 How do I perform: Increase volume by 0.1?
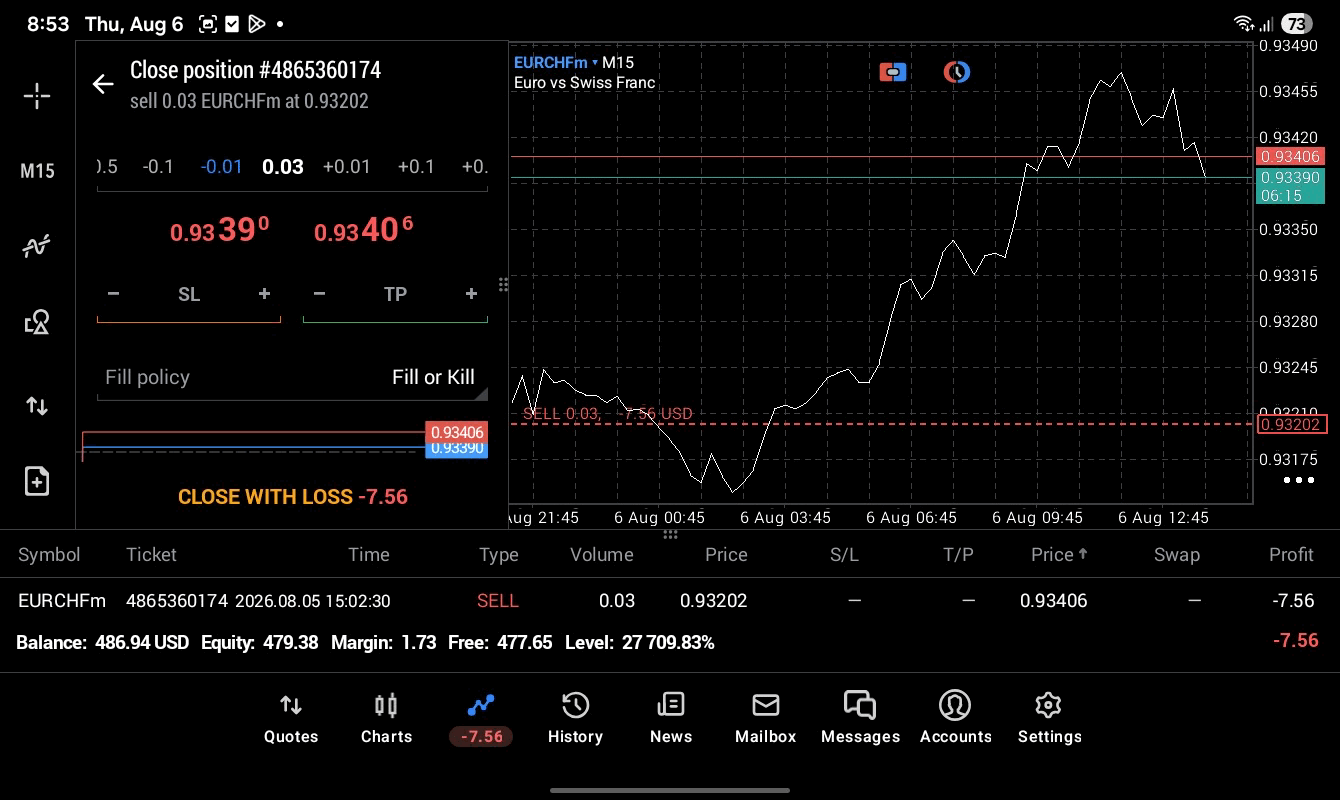[x=416, y=166]
